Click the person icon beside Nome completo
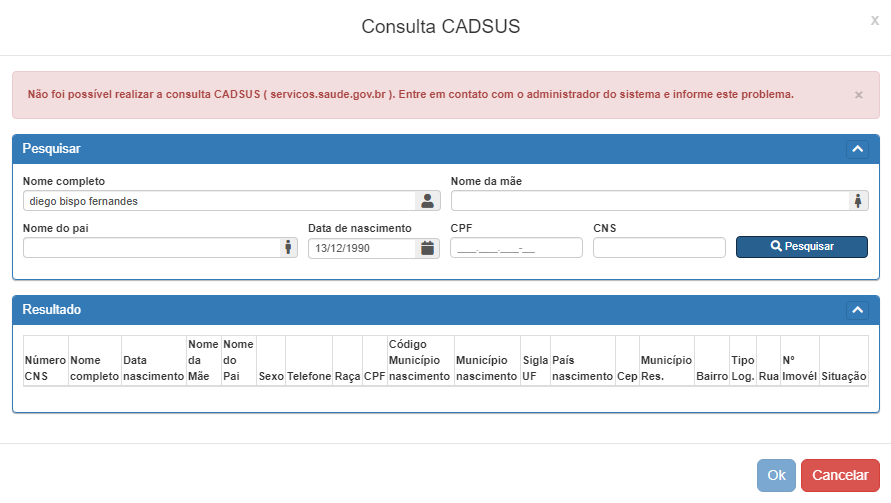The image size is (891, 503). [428, 201]
